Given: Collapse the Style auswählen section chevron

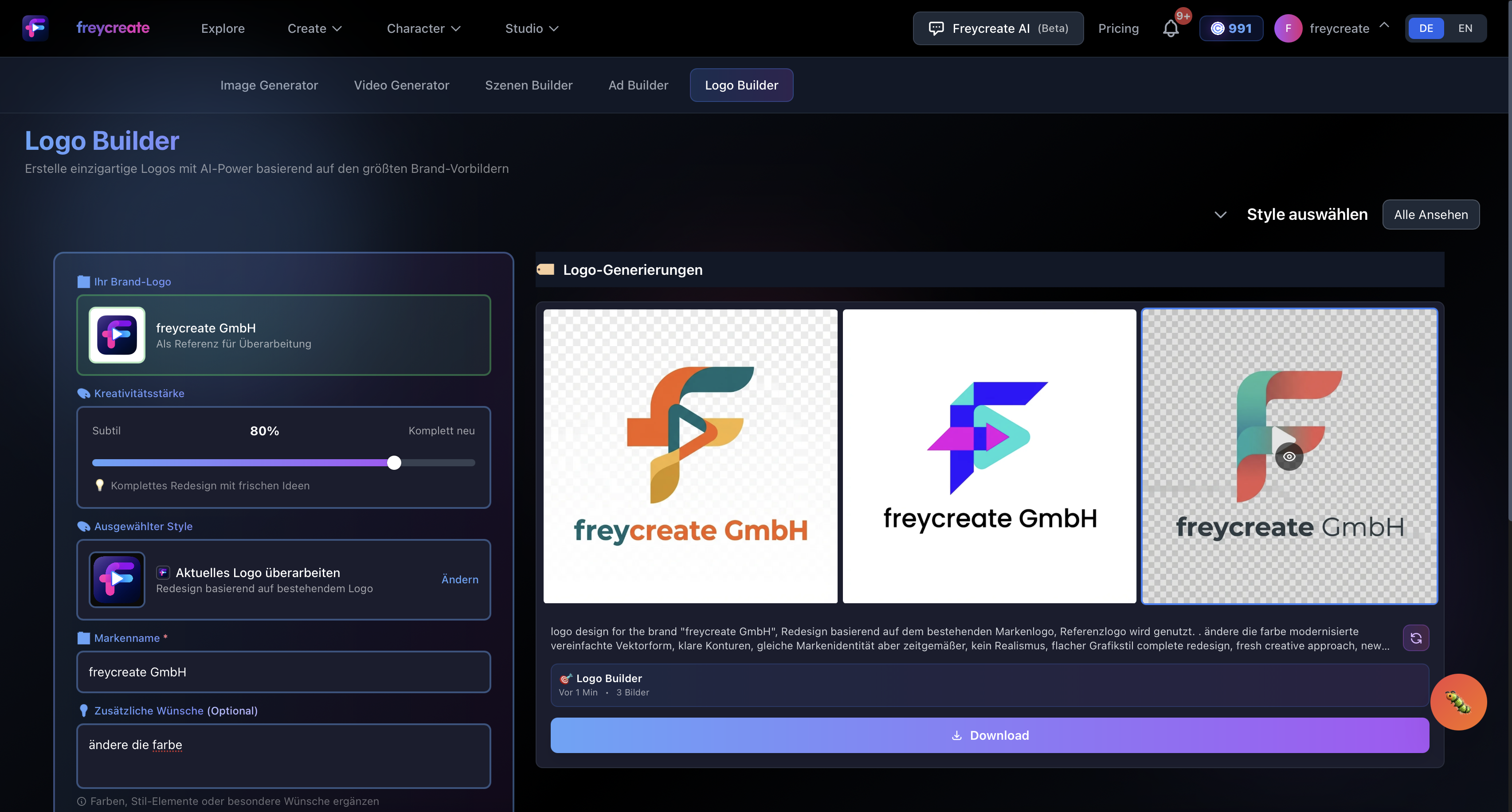Looking at the screenshot, I should click(1220, 215).
